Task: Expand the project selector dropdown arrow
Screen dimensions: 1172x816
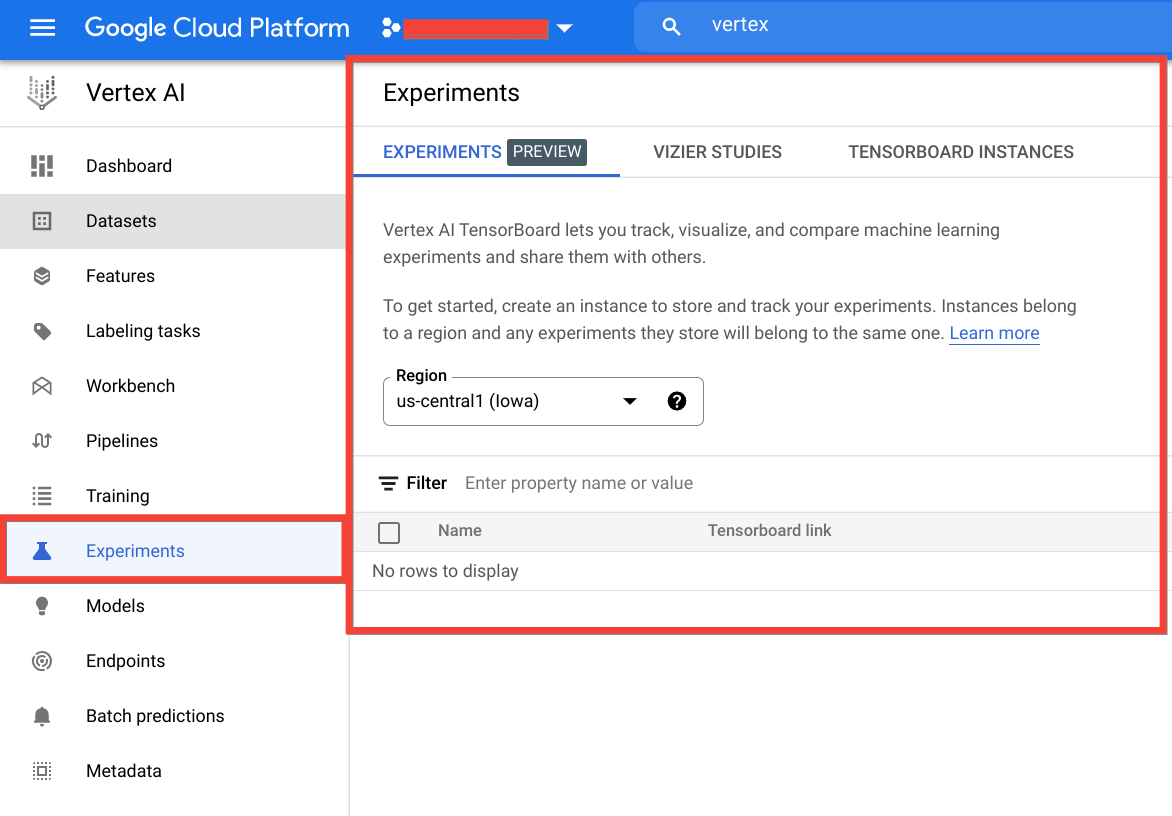Action: pyautogui.click(x=565, y=28)
